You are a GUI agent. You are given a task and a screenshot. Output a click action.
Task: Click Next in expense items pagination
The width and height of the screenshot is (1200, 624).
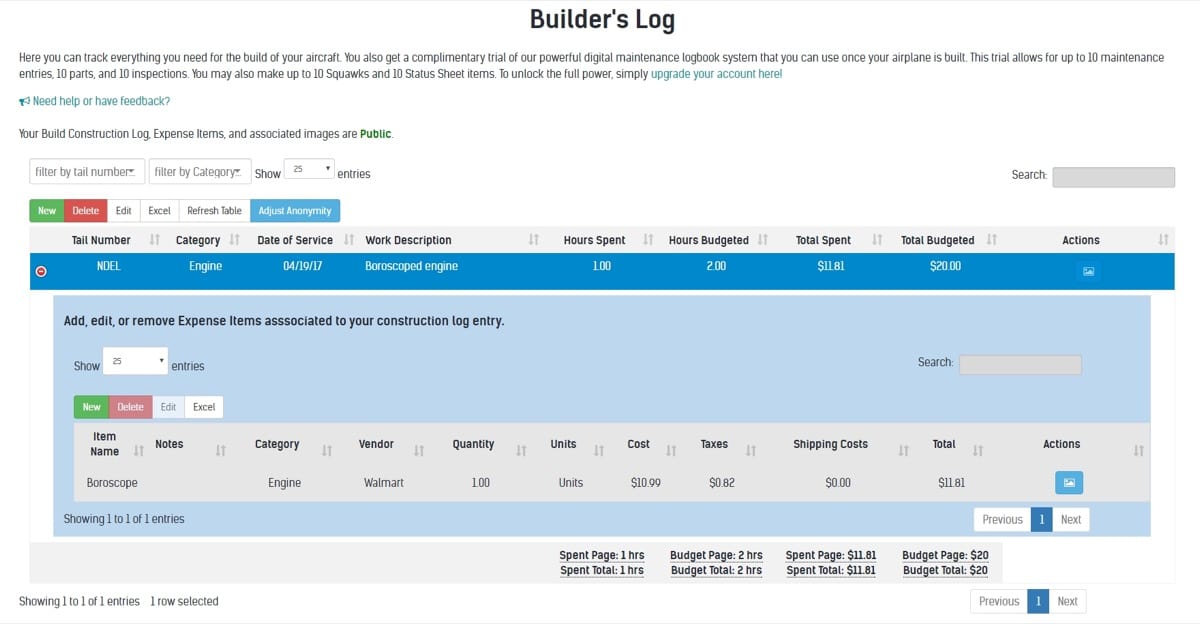point(1071,520)
